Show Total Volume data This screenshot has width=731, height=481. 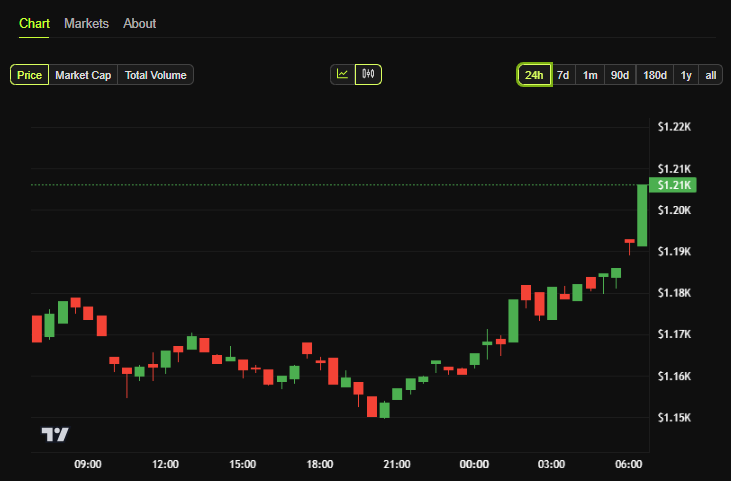pyautogui.click(x=155, y=75)
